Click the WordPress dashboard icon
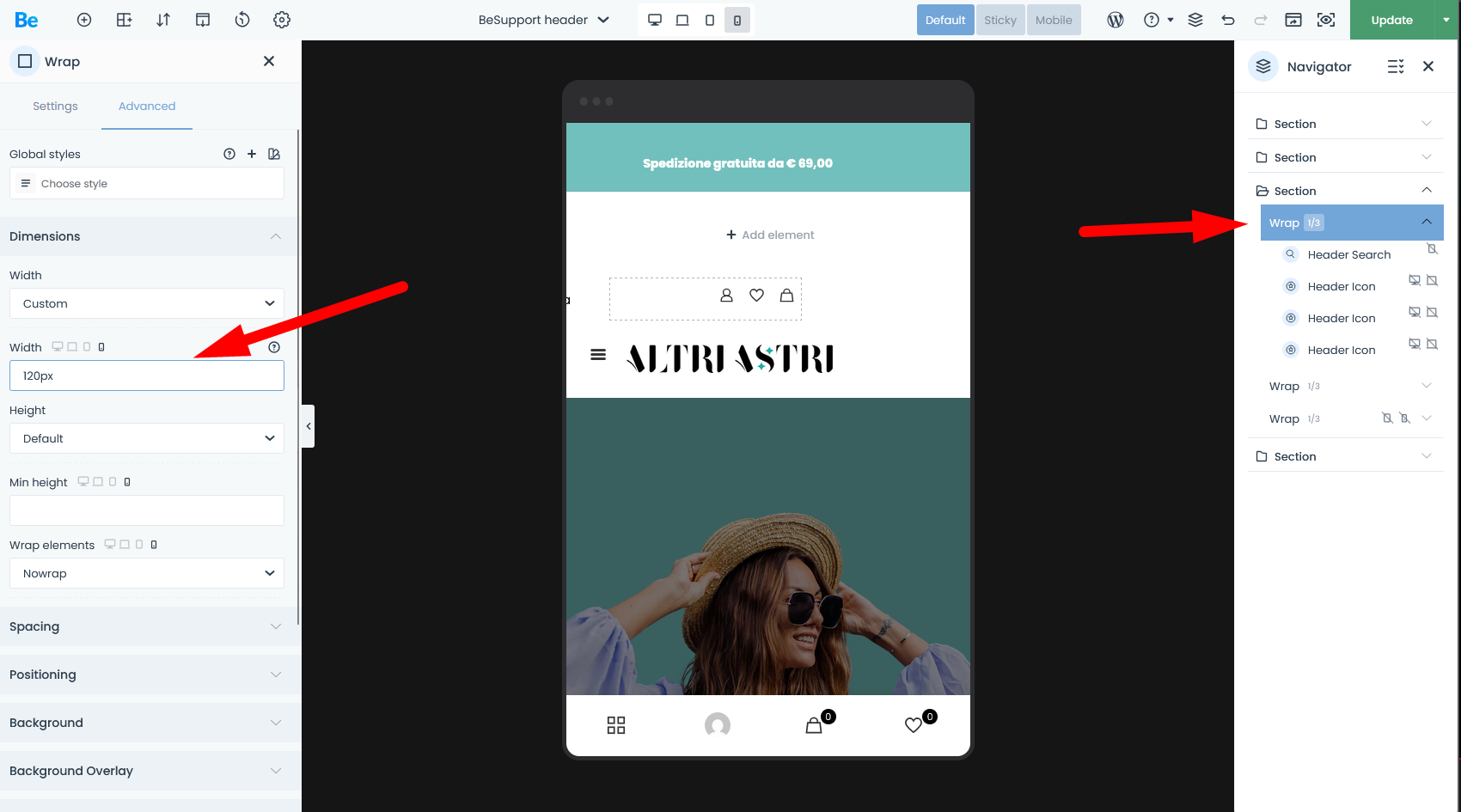Viewport: 1461px width, 812px height. point(1115,20)
